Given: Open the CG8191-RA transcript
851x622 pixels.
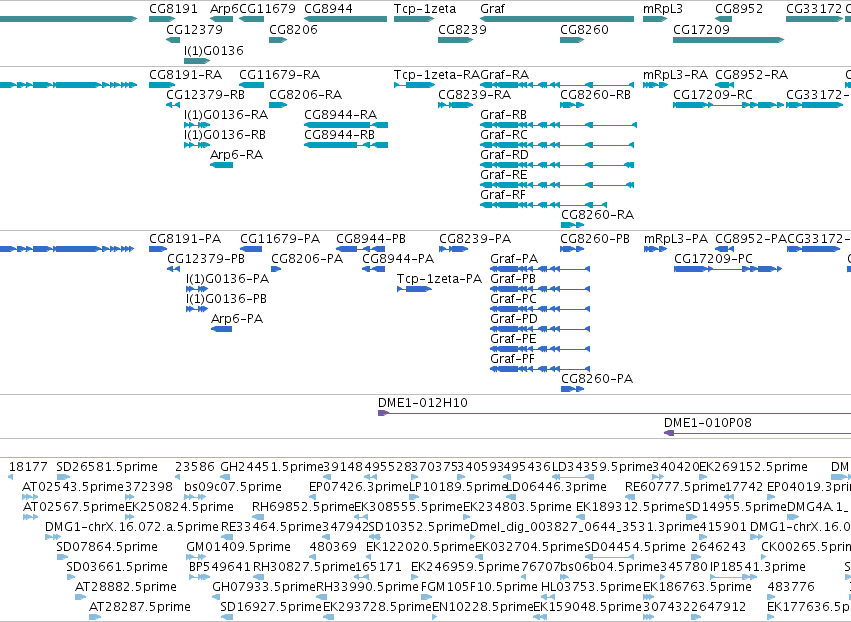Looking at the screenshot, I should 186,74.
